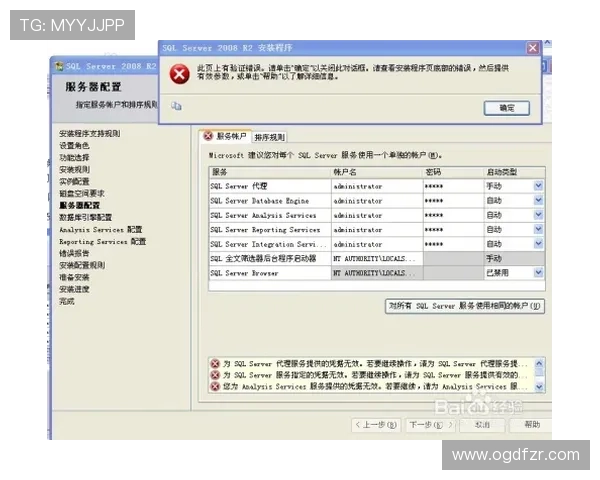The height and width of the screenshot is (480, 600).
Task: Open startup type dropdown for Analysis Services row
Action: tap(538, 215)
